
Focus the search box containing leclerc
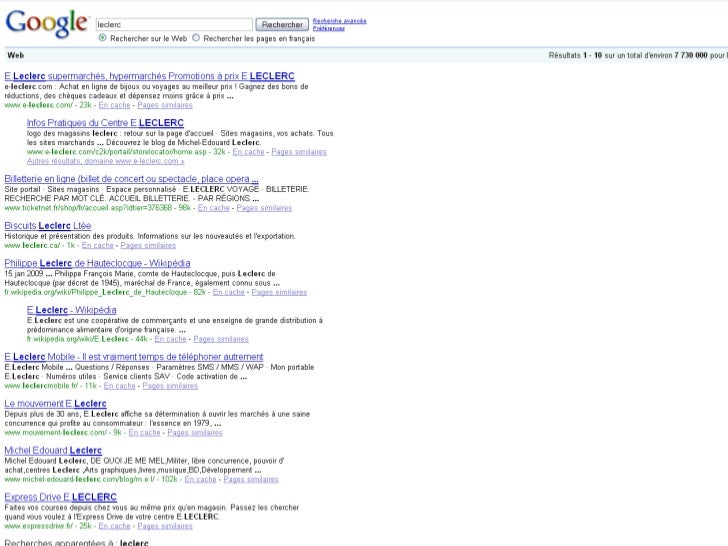click(x=174, y=24)
